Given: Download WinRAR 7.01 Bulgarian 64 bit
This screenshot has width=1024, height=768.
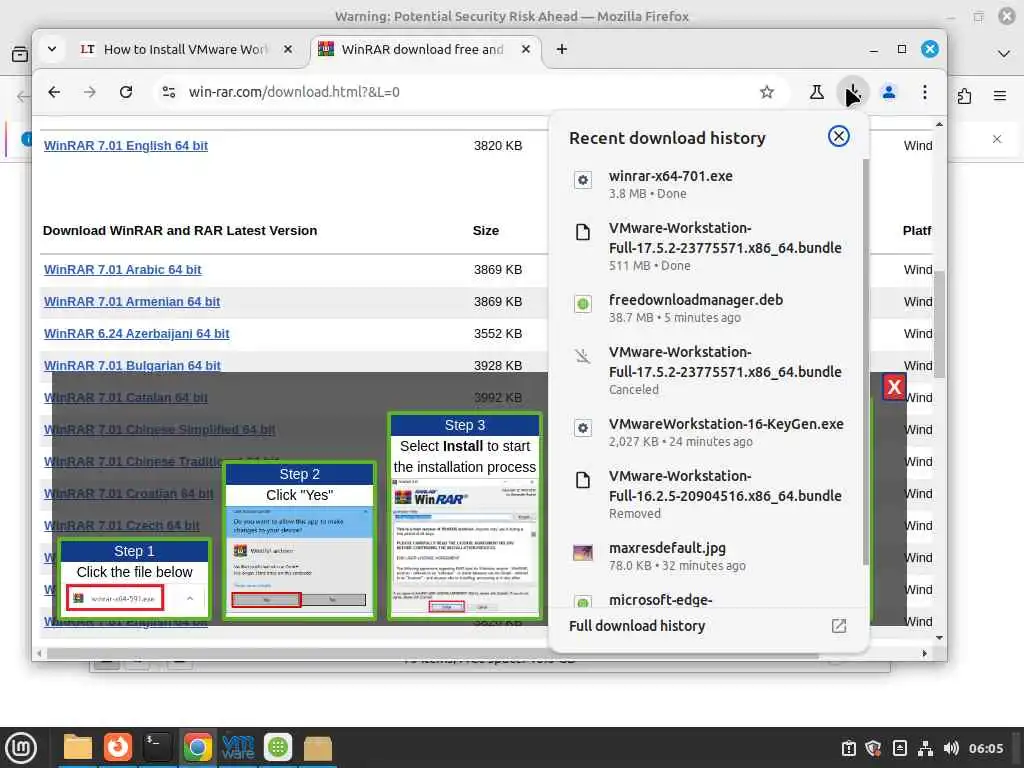Looking at the screenshot, I should [132, 366].
